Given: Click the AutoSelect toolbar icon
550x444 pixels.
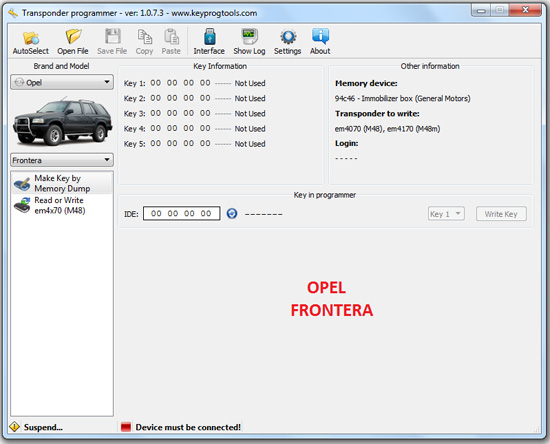Looking at the screenshot, I should tap(31, 42).
